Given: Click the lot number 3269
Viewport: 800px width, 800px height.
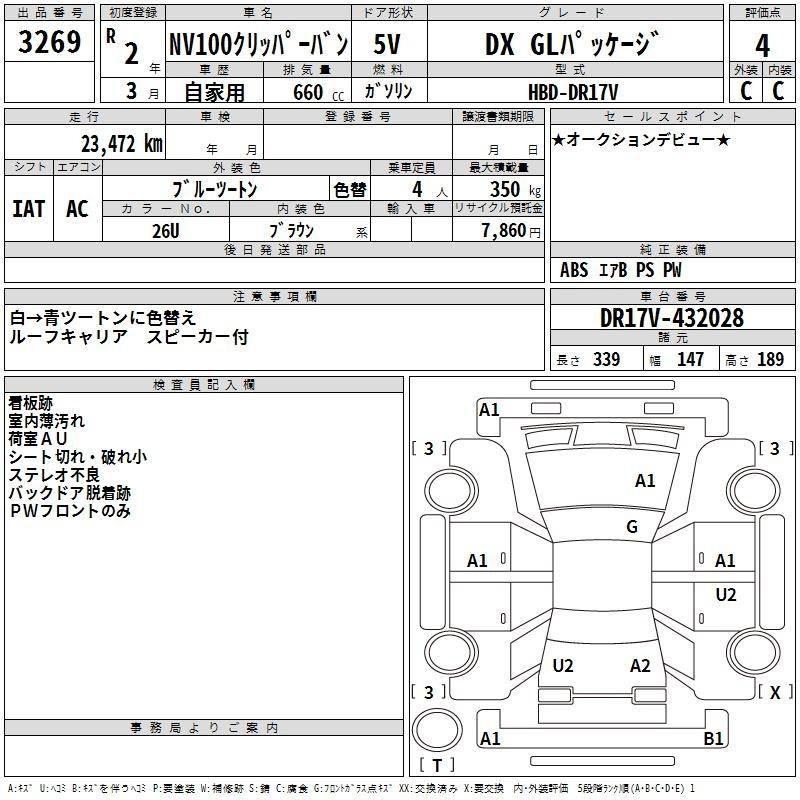Looking at the screenshot, I should tap(50, 43).
